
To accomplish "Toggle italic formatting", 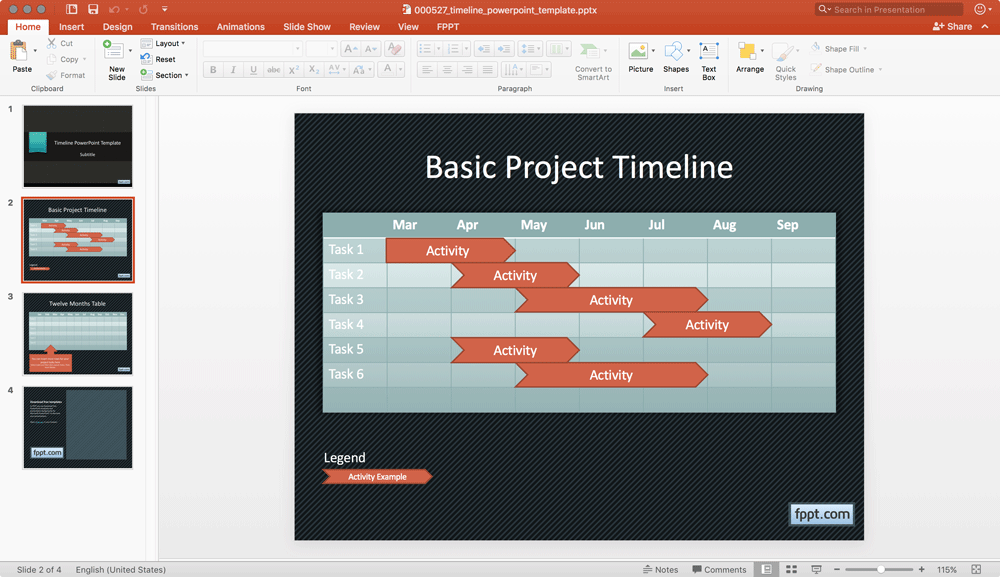I will 232,69.
